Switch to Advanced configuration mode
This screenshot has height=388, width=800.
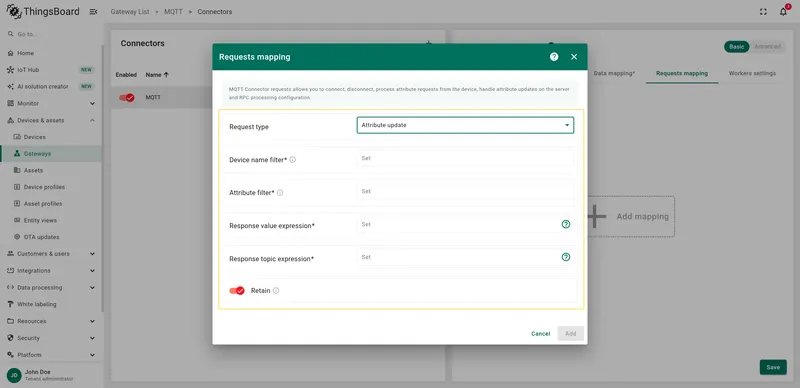pyautogui.click(x=767, y=46)
